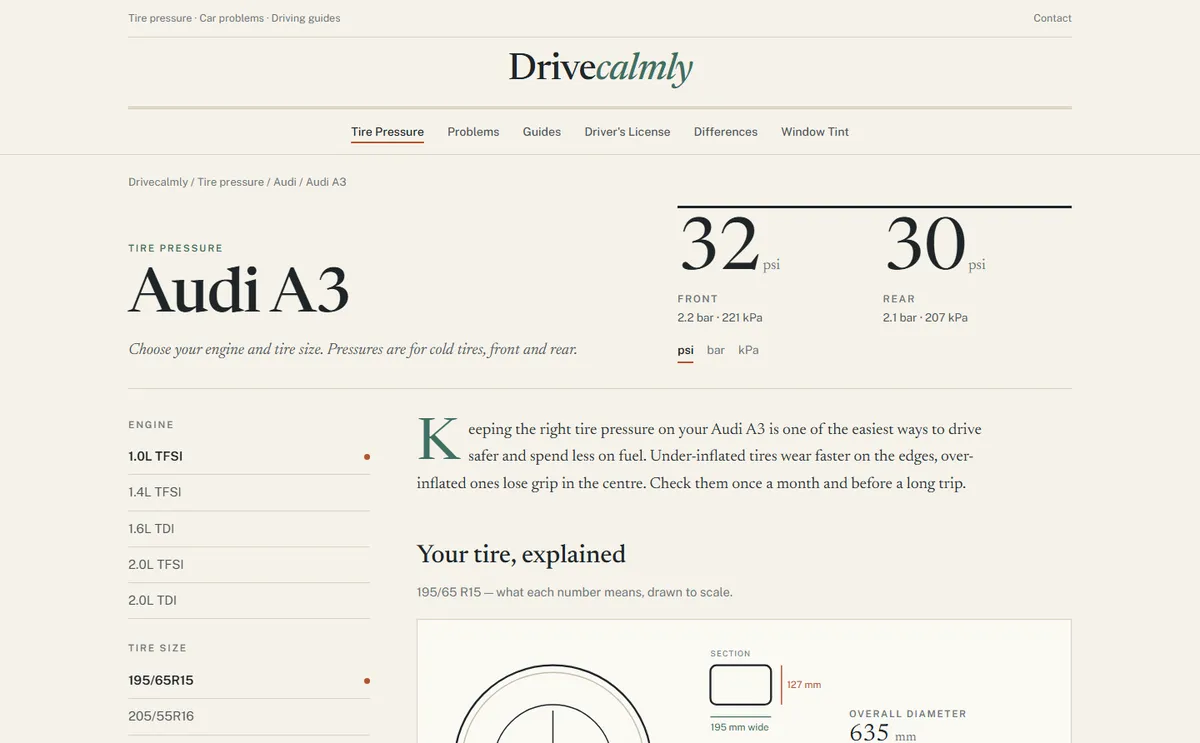Select the Tire Pressure navigation tab
This screenshot has width=1200, height=743.
click(387, 132)
